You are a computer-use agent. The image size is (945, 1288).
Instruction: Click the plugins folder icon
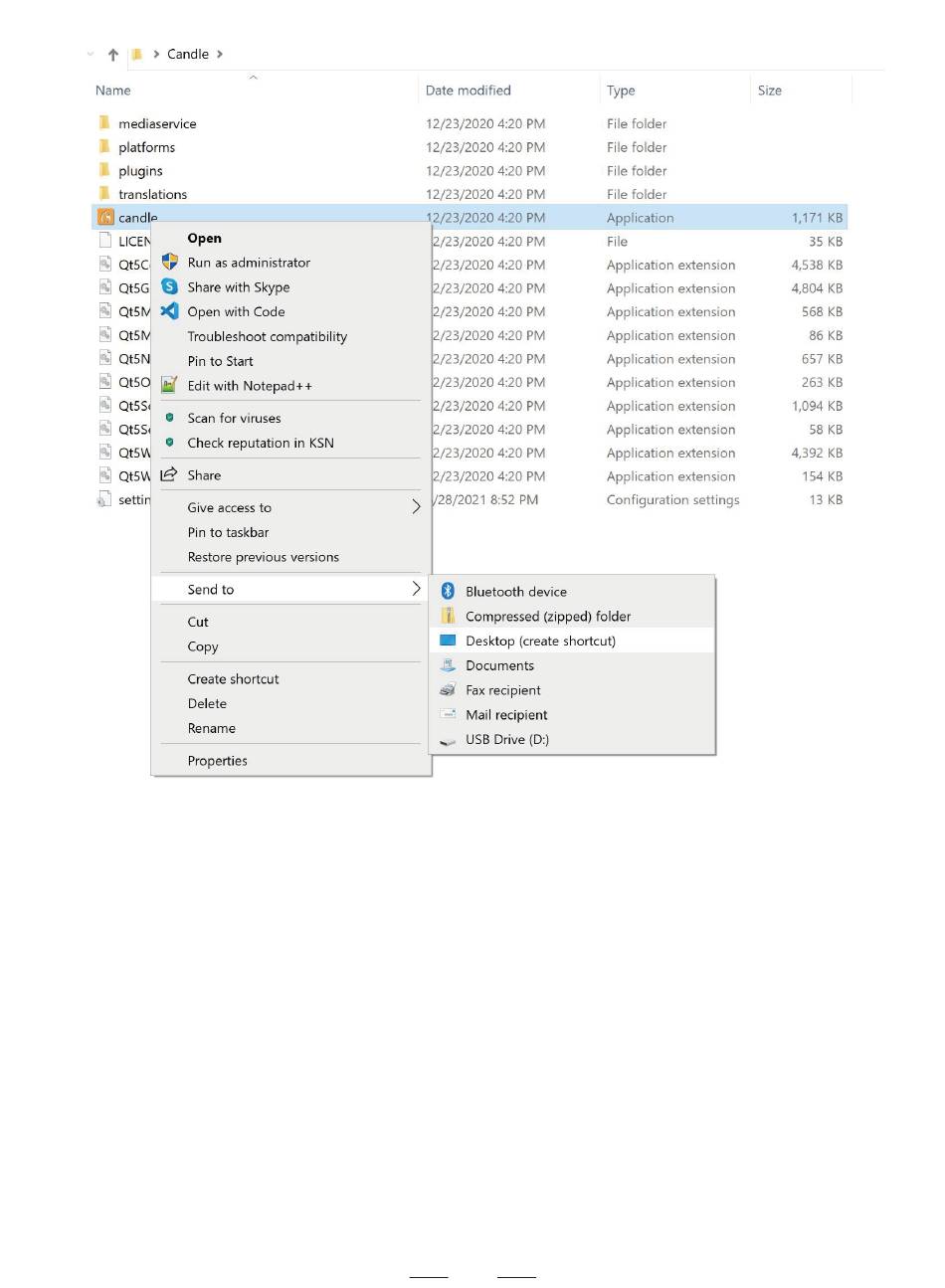coord(104,170)
